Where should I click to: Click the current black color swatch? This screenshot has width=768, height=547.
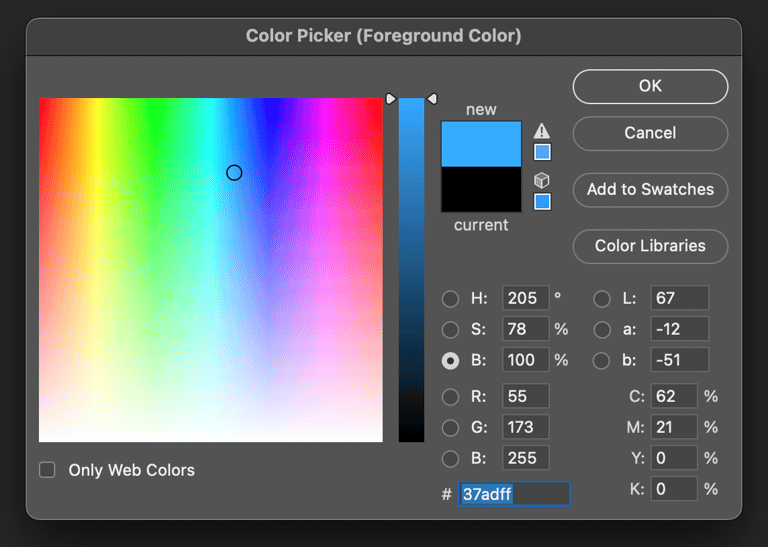tap(481, 189)
